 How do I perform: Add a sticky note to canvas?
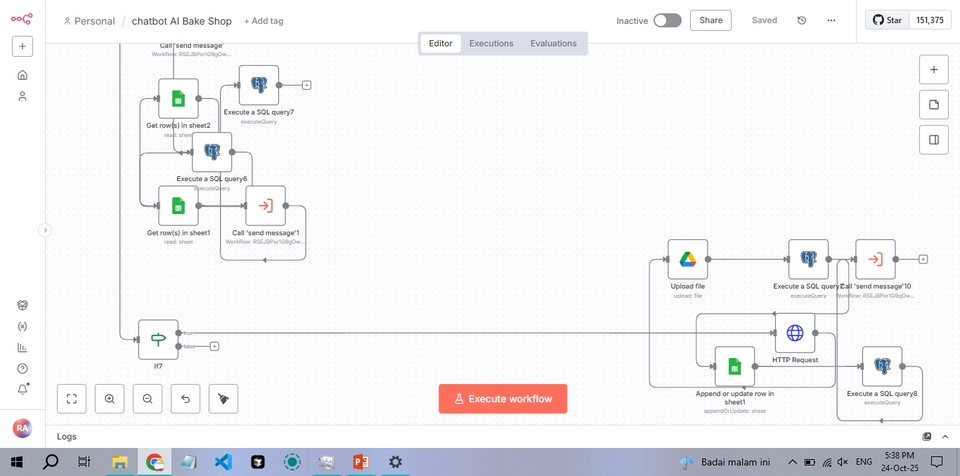click(934, 105)
